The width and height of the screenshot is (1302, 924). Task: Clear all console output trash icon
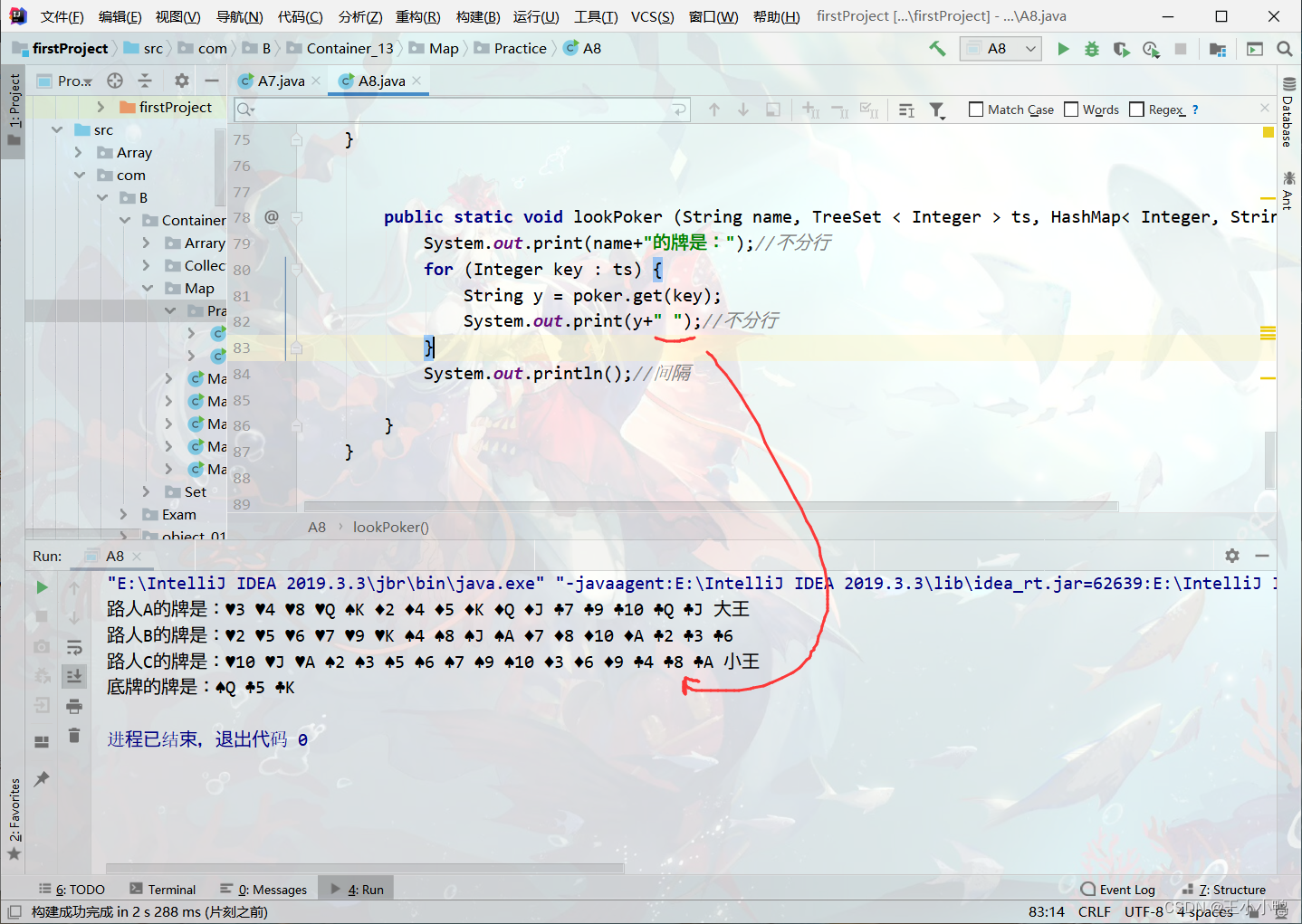[74, 736]
